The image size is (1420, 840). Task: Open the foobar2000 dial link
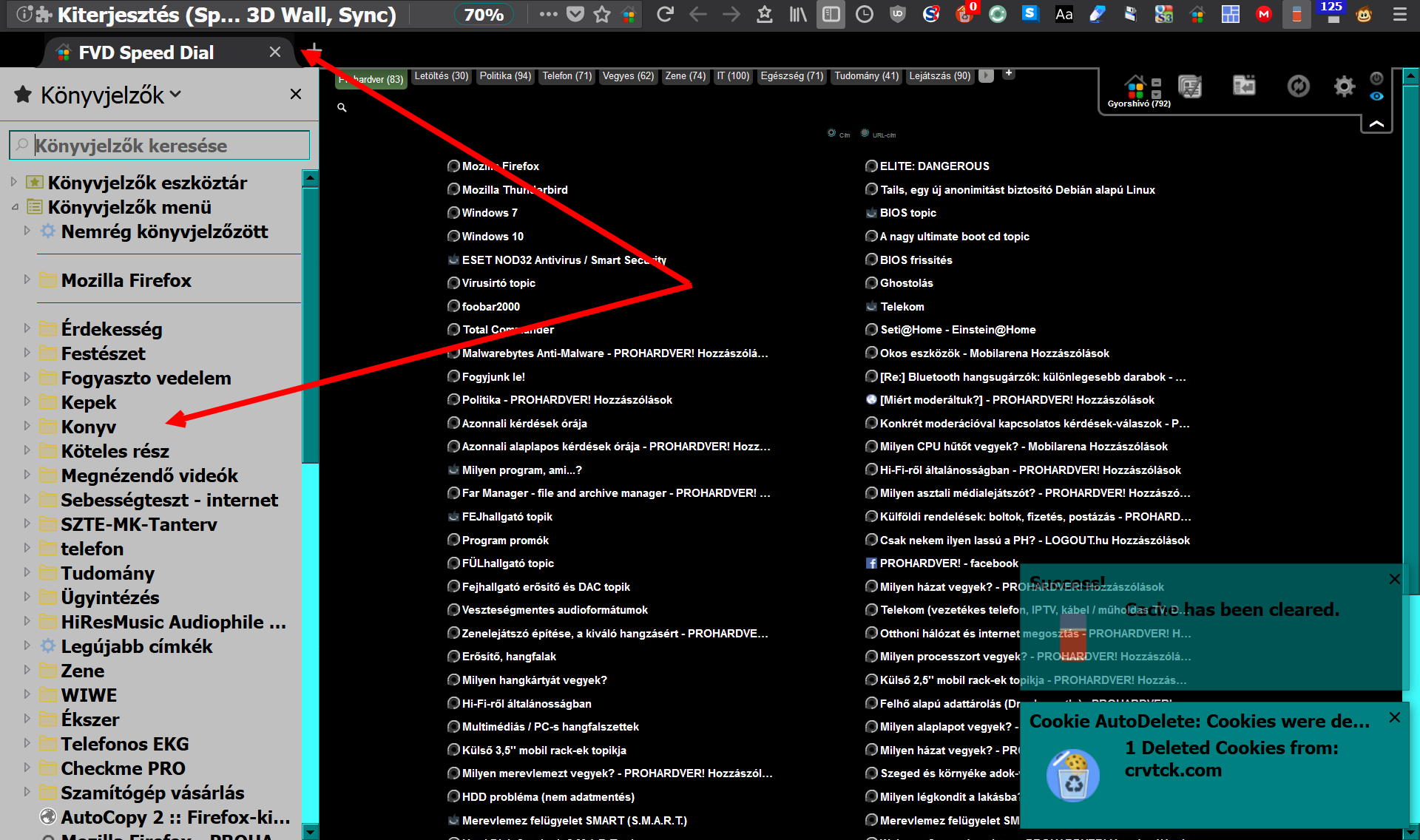coord(490,306)
